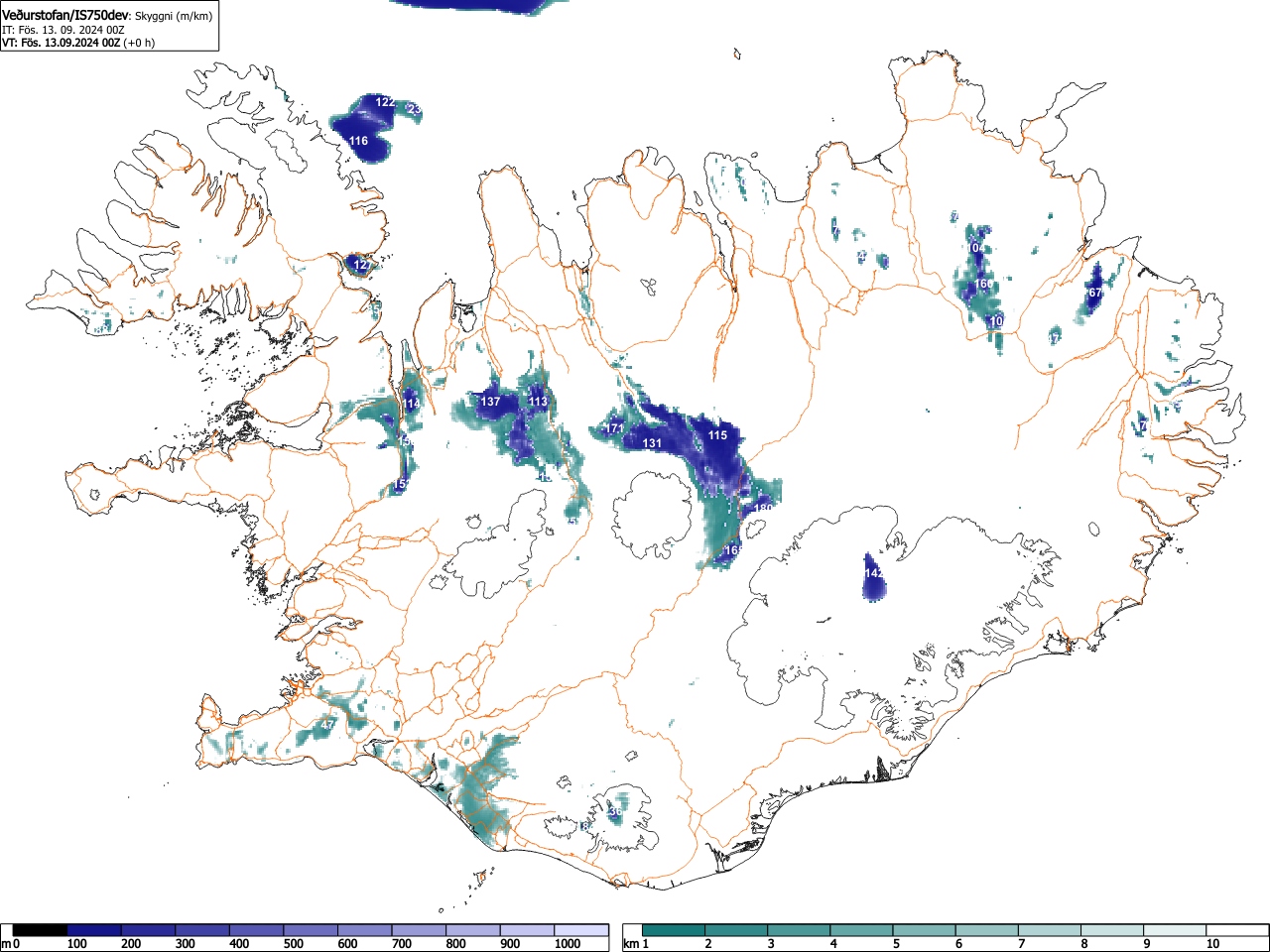
Task: Click the 104 value in the northeast
Action: 977,247
